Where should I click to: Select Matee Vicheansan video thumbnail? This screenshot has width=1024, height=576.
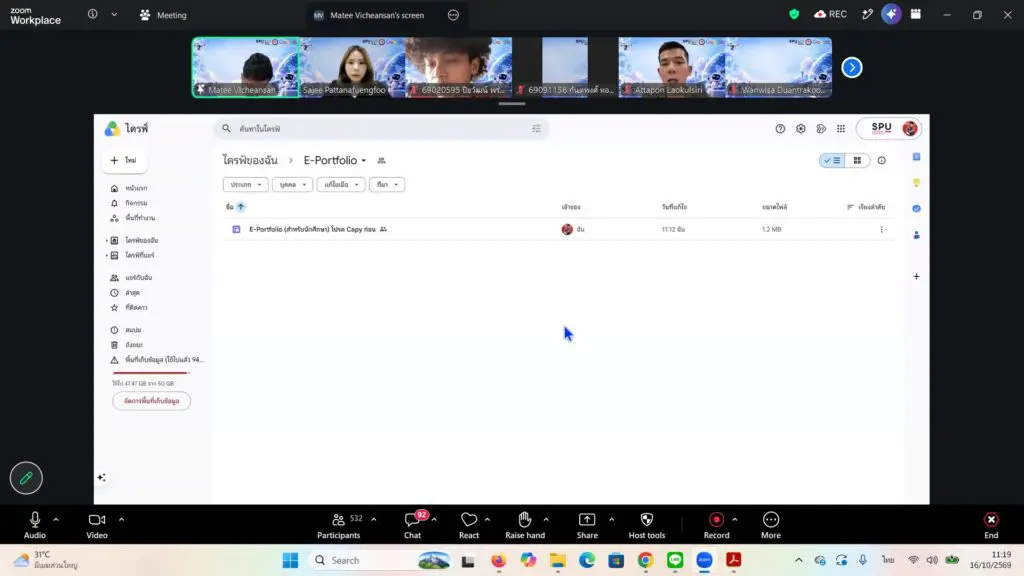point(246,67)
